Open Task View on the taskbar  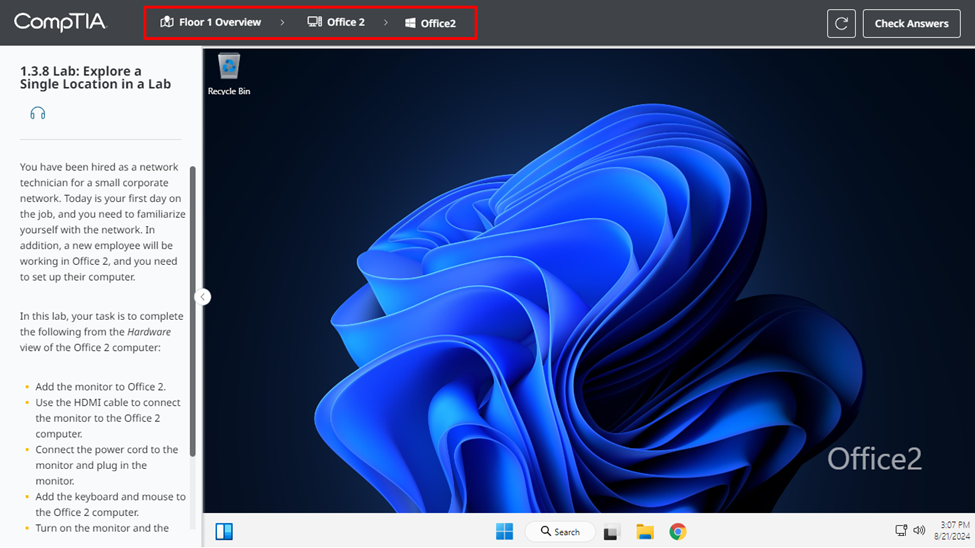tap(612, 532)
